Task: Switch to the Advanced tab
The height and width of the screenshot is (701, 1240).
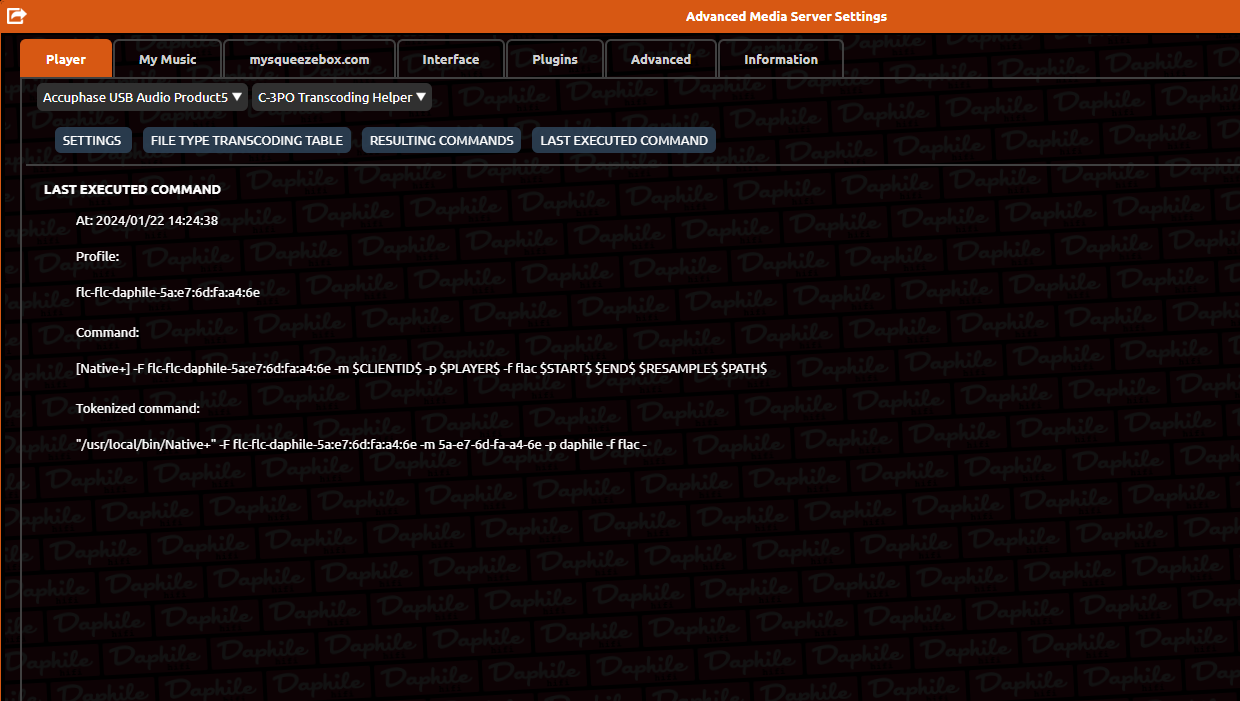Action: [x=661, y=59]
